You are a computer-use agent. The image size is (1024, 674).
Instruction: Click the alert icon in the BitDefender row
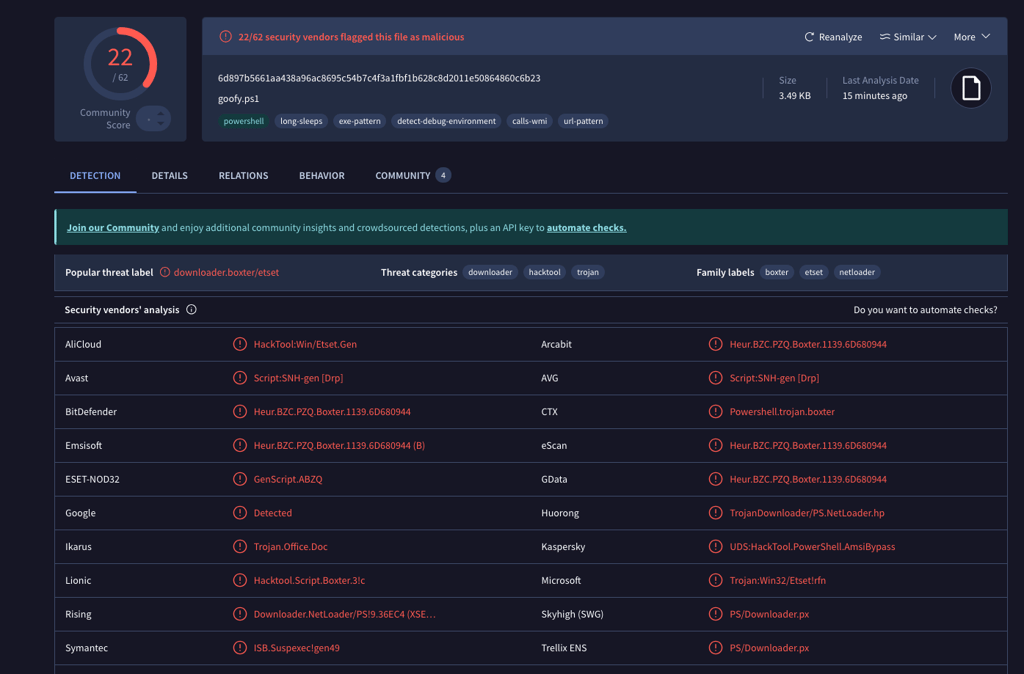240,411
